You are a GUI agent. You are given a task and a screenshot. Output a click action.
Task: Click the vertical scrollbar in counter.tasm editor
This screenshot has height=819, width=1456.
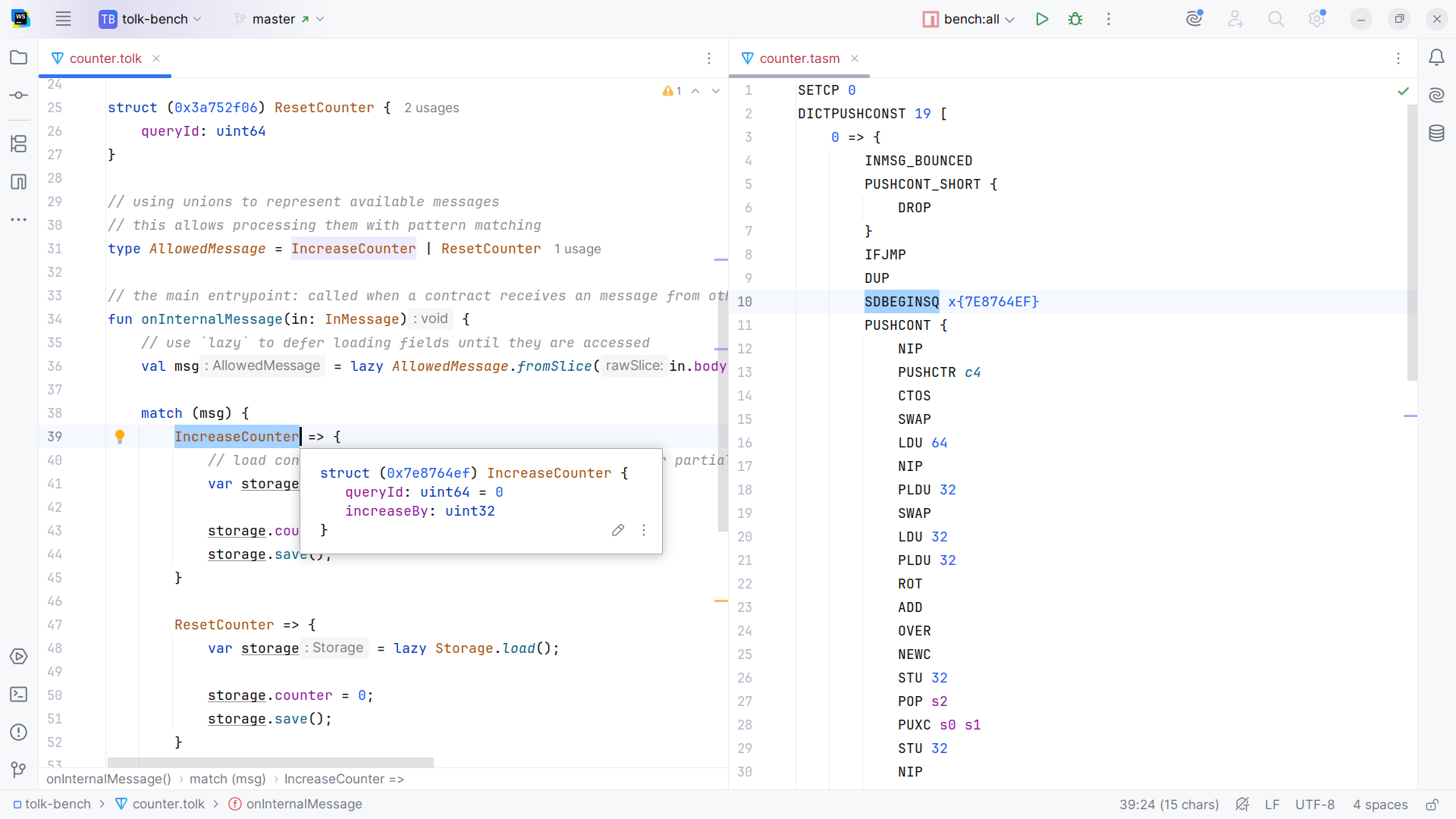point(1412,243)
